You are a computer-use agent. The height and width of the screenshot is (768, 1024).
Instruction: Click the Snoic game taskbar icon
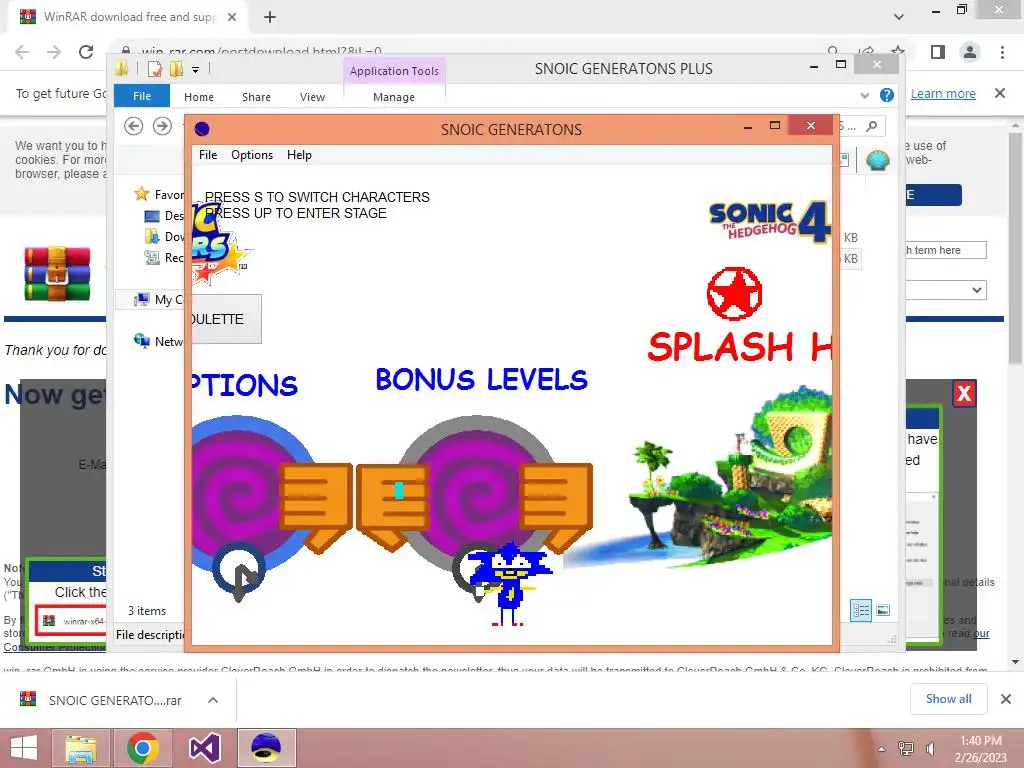[x=266, y=748]
